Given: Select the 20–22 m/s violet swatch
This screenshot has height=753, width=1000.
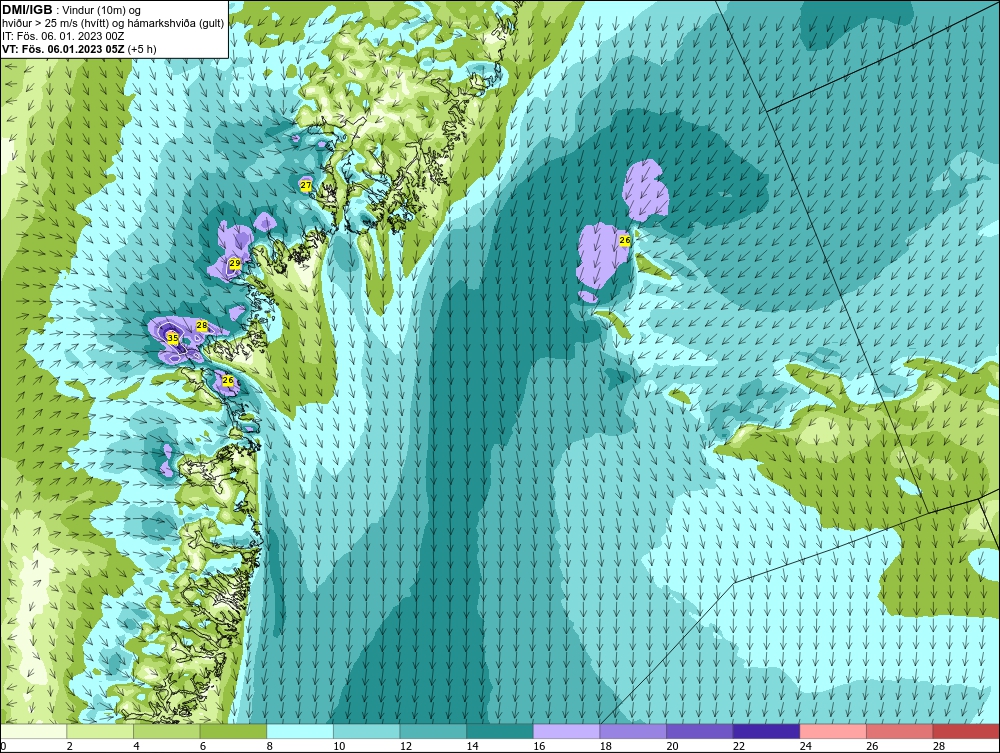Looking at the screenshot, I should (700, 731).
